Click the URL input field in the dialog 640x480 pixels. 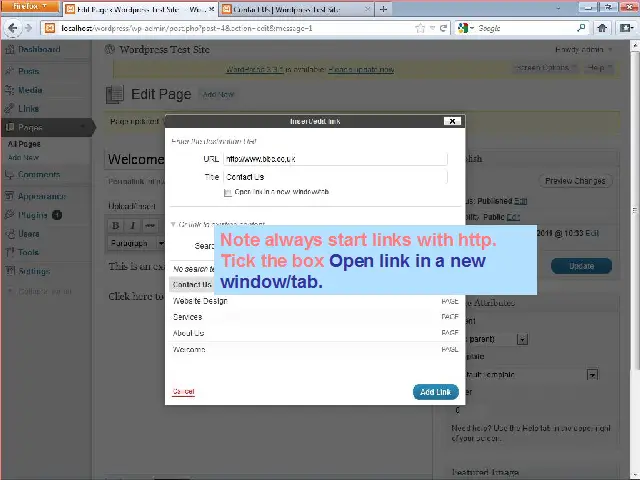(x=335, y=159)
